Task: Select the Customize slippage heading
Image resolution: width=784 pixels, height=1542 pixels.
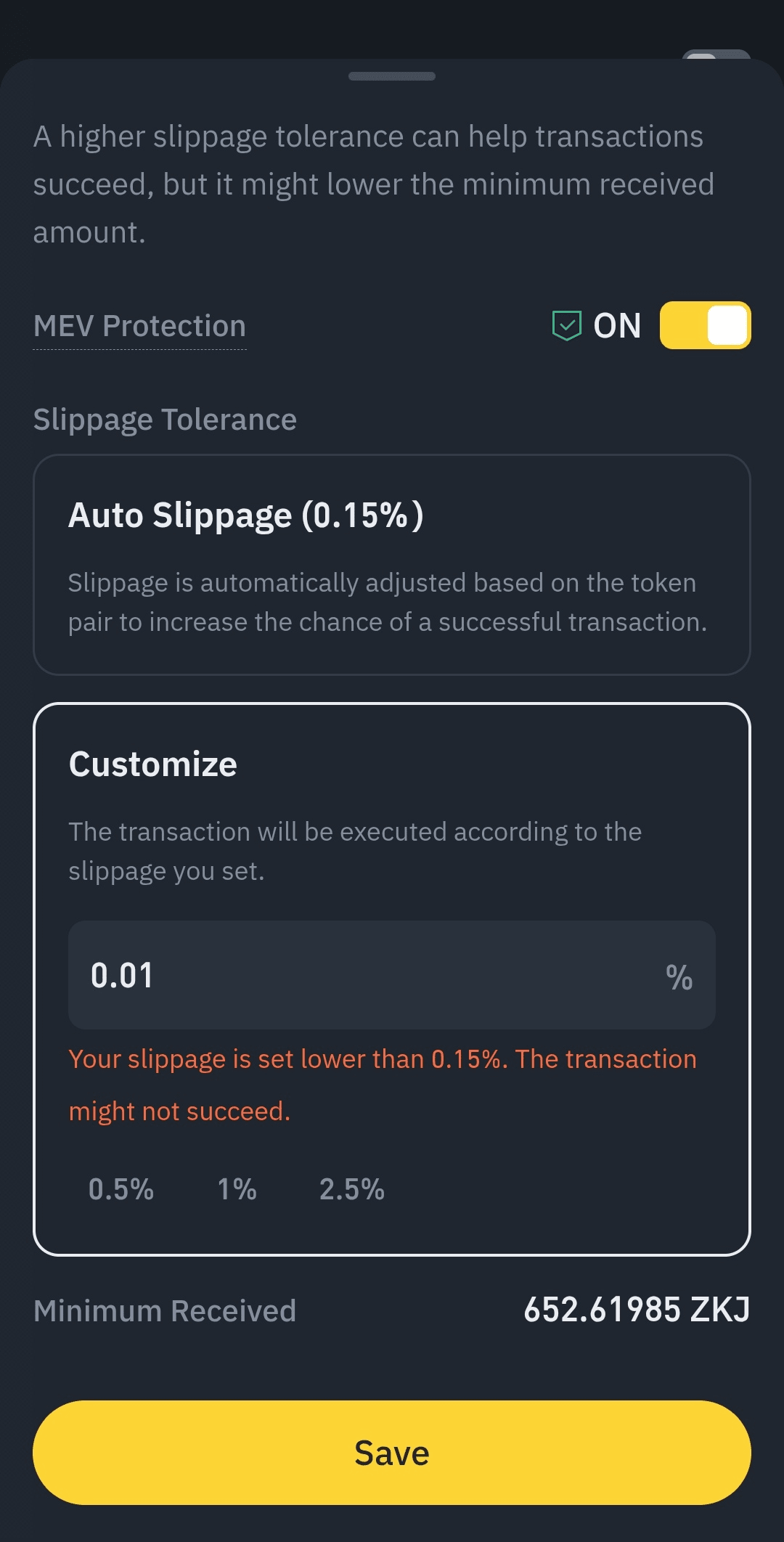Action: click(x=152, y=764)
